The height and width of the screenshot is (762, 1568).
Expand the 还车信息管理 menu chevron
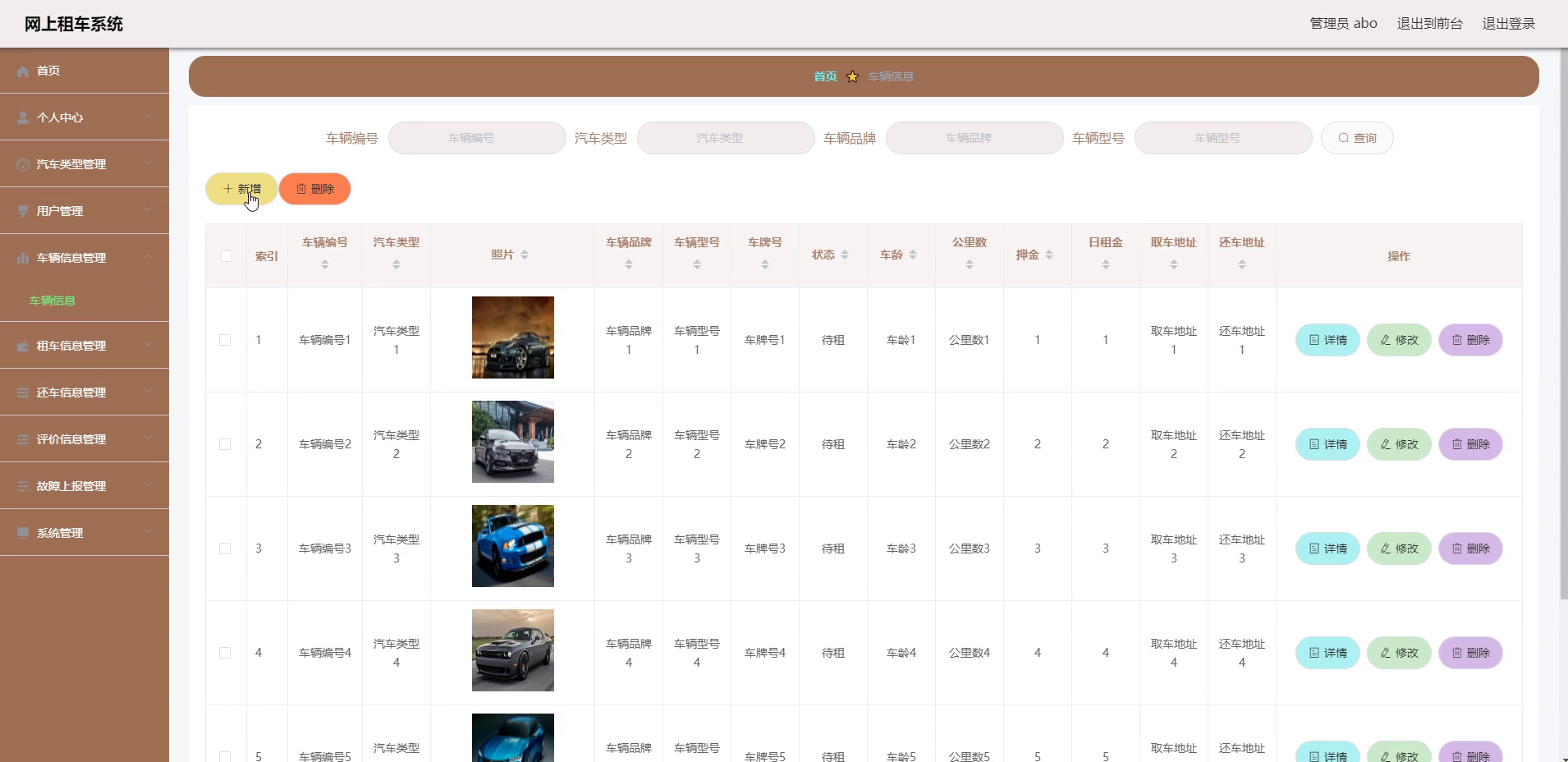148,392
